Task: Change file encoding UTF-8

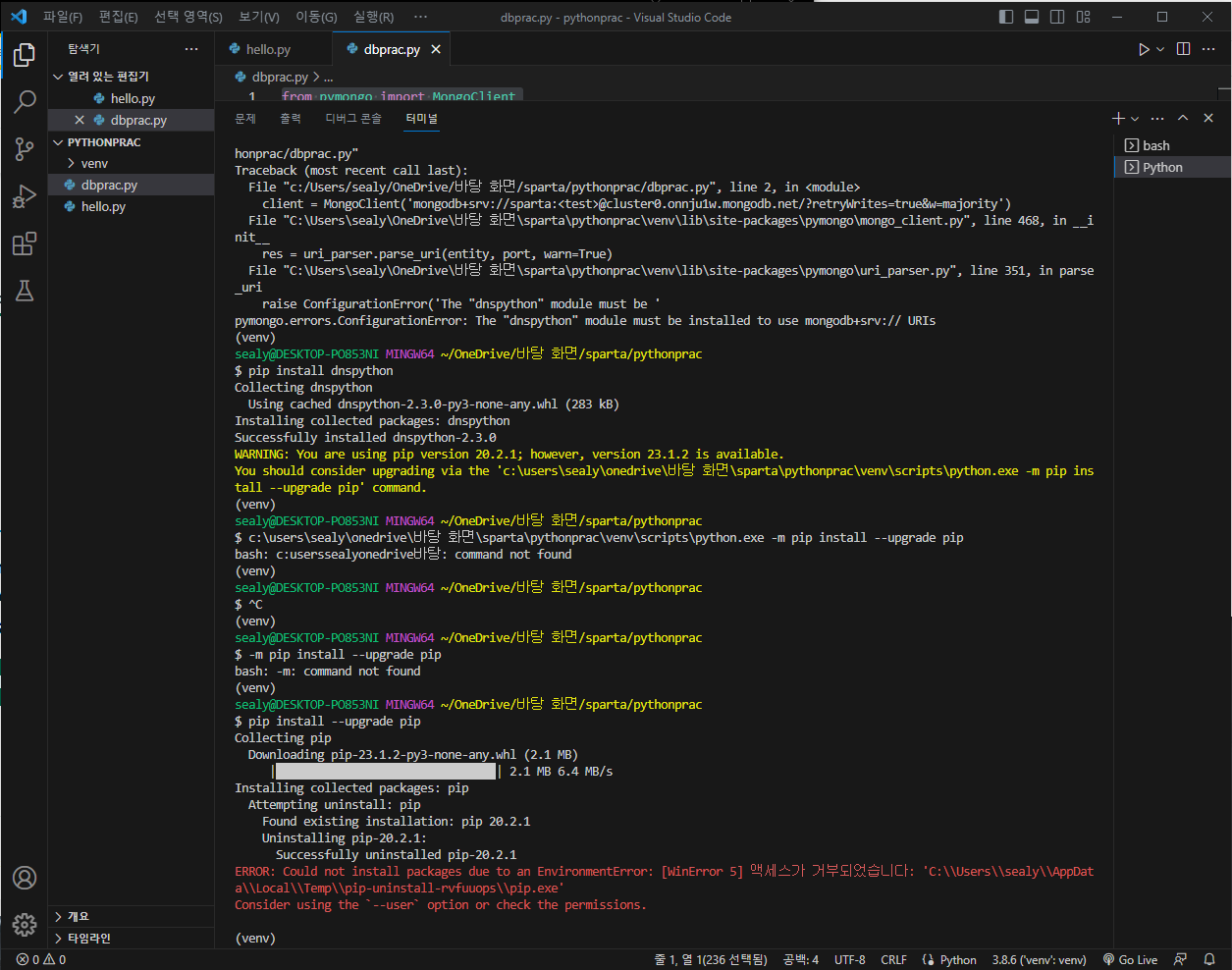Action: tap(850, 960)
